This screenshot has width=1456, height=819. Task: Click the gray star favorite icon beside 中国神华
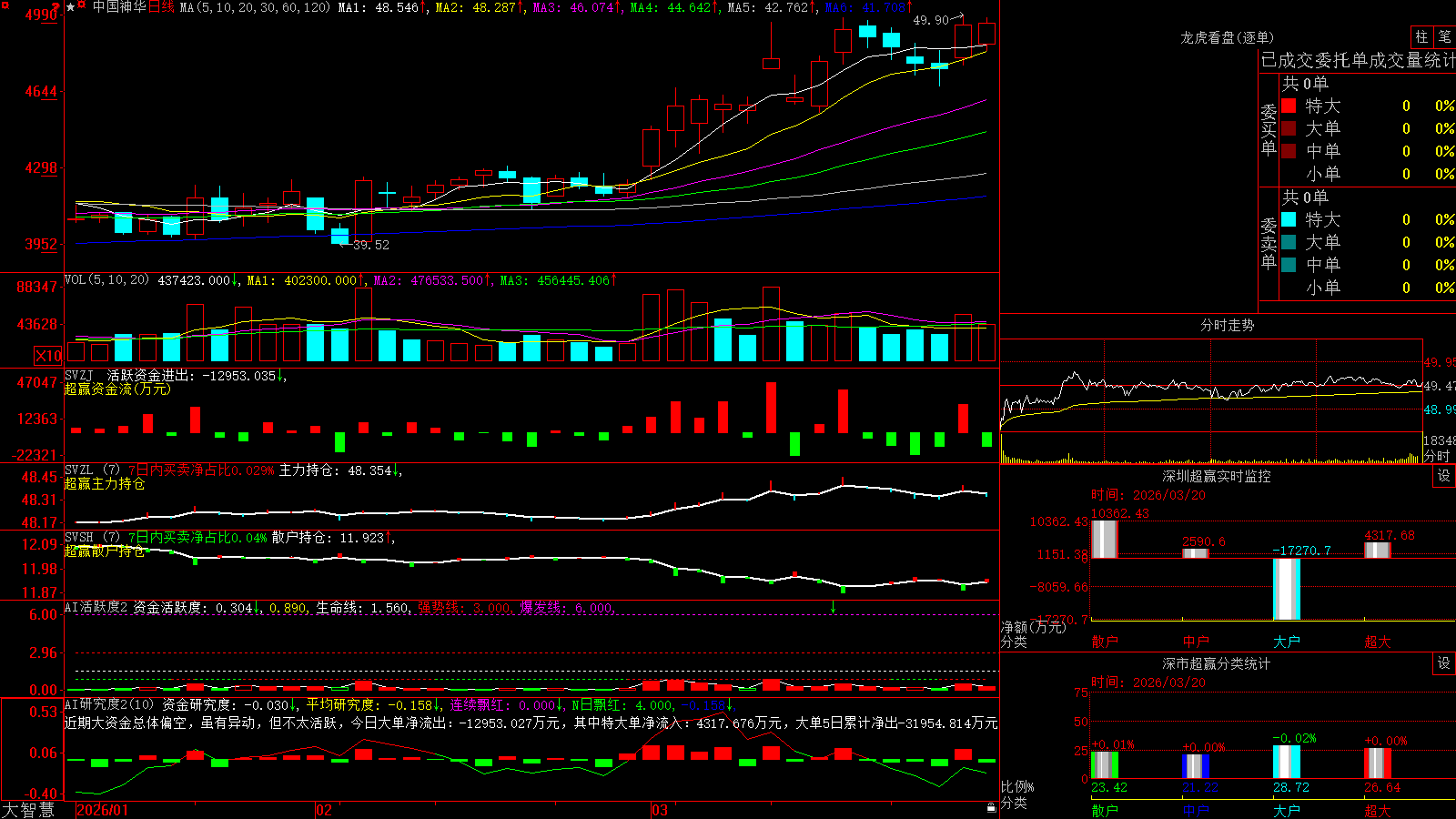(x=70, y=7)
